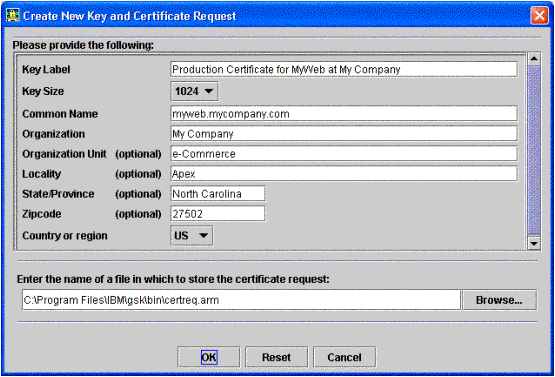This screenshot has width=555, height=377.
Task: Click the 'Organization Unit' label text
Action: tap(64, 154)
